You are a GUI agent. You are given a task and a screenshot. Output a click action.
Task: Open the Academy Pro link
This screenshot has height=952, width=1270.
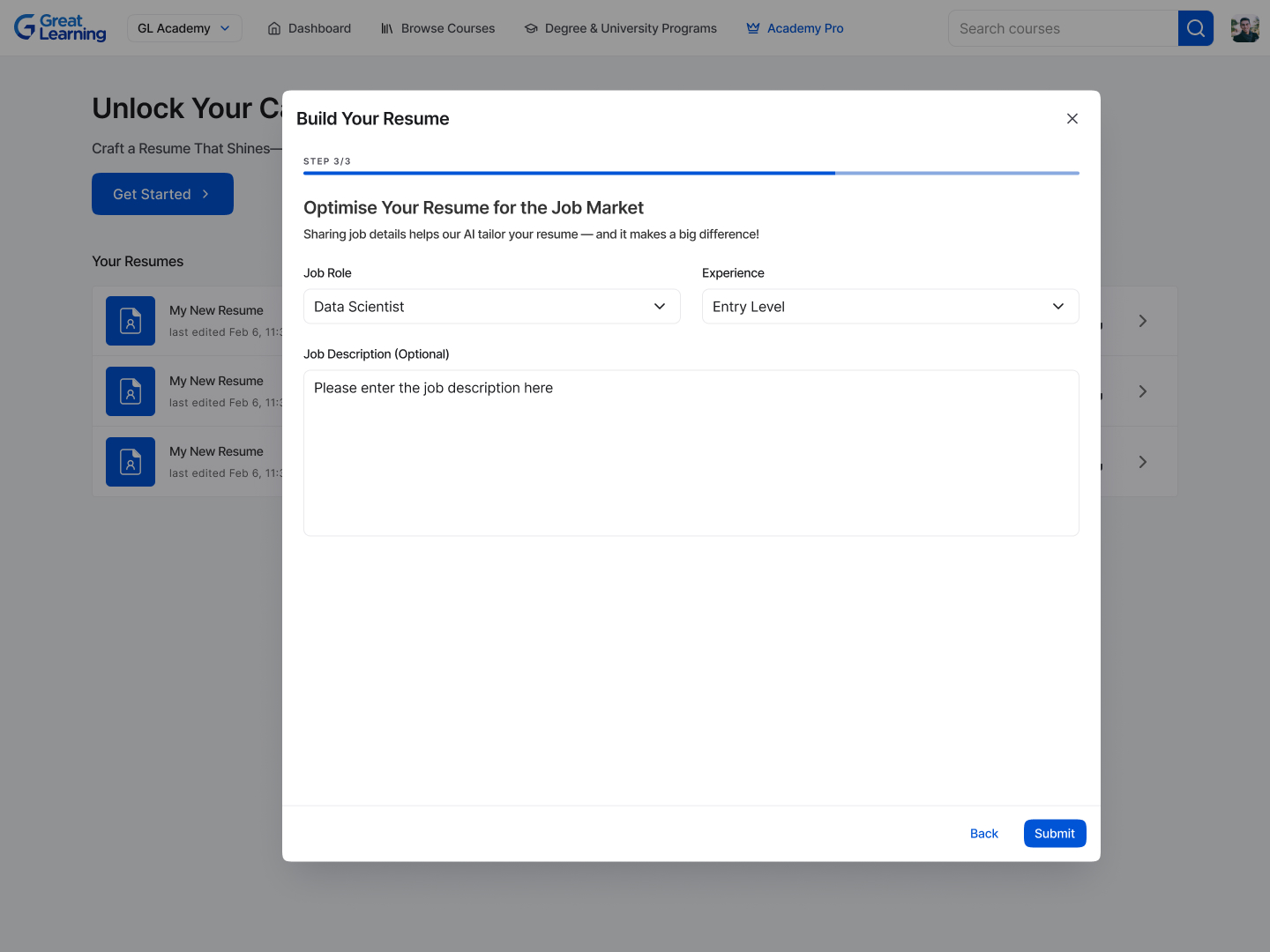click(x=796, y=28)
